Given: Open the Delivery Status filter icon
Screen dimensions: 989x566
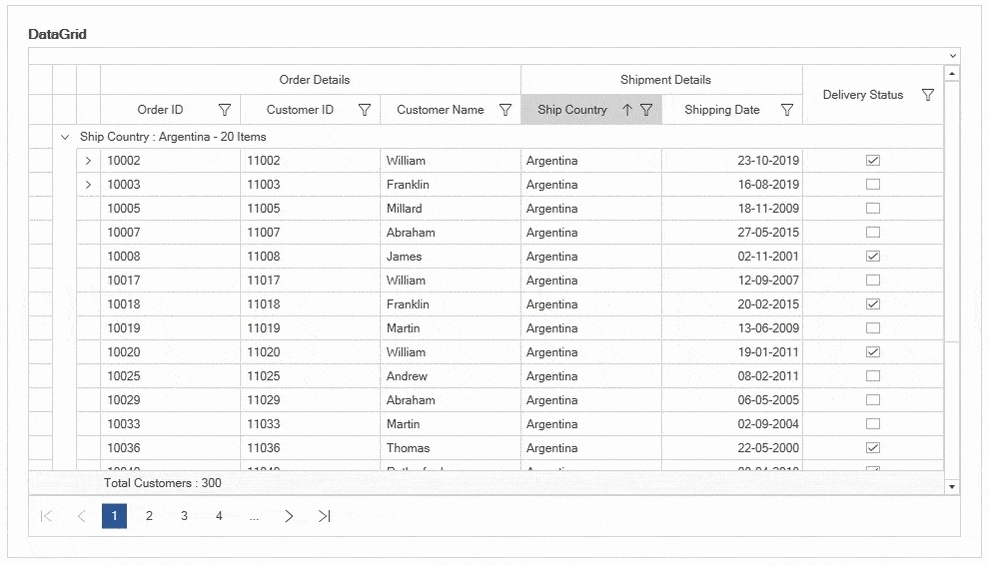Looking at the screenshot, I should 927,95.
